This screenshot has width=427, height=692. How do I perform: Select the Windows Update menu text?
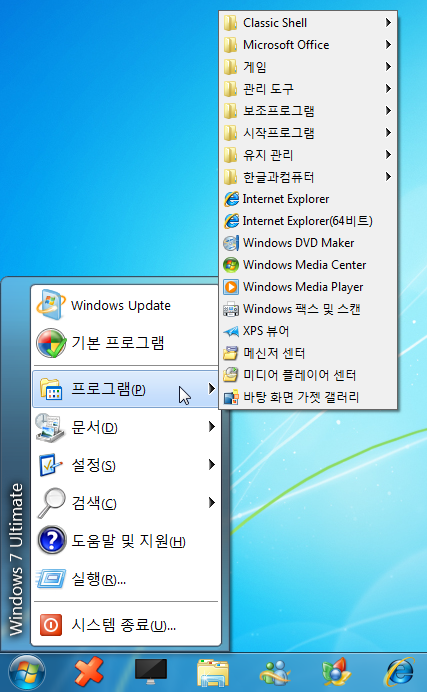(x=121, y=305)
